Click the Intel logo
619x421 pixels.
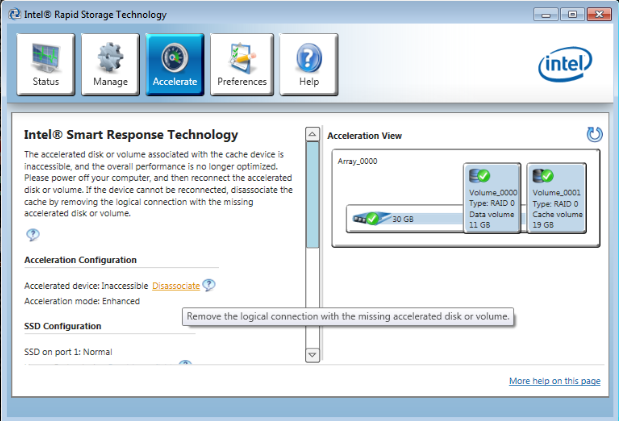coord(565,64)
